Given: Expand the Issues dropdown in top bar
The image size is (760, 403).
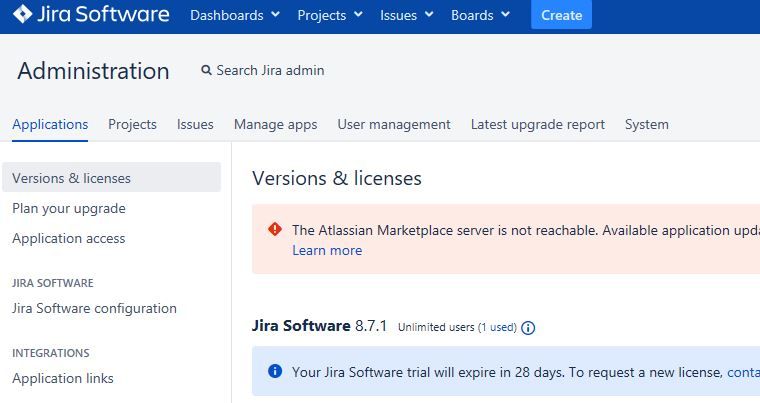Looking at the screenshot, I should point(407,15).
